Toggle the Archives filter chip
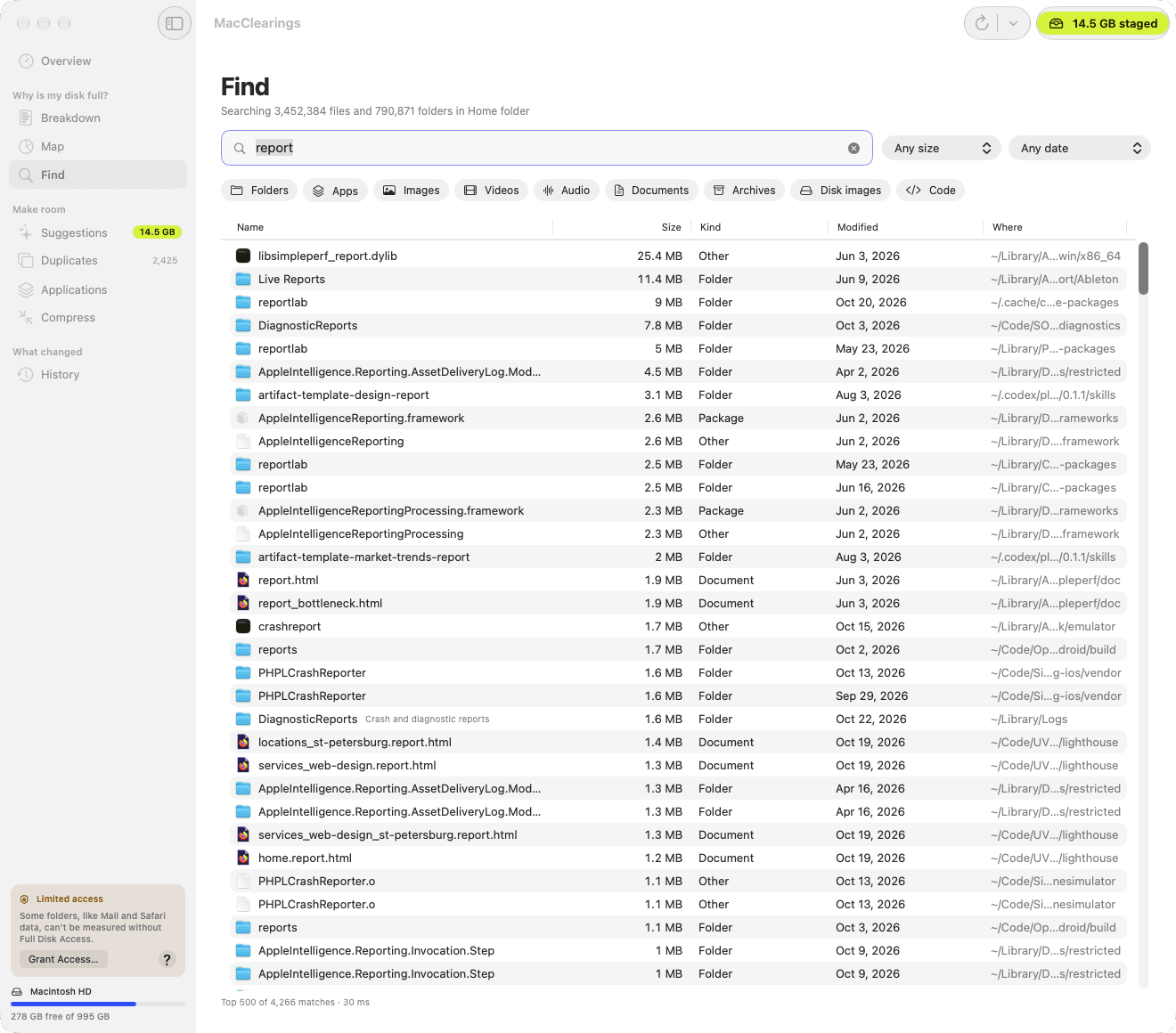The height and width of the screenshot is (1033, 1176). click(744, 191)
